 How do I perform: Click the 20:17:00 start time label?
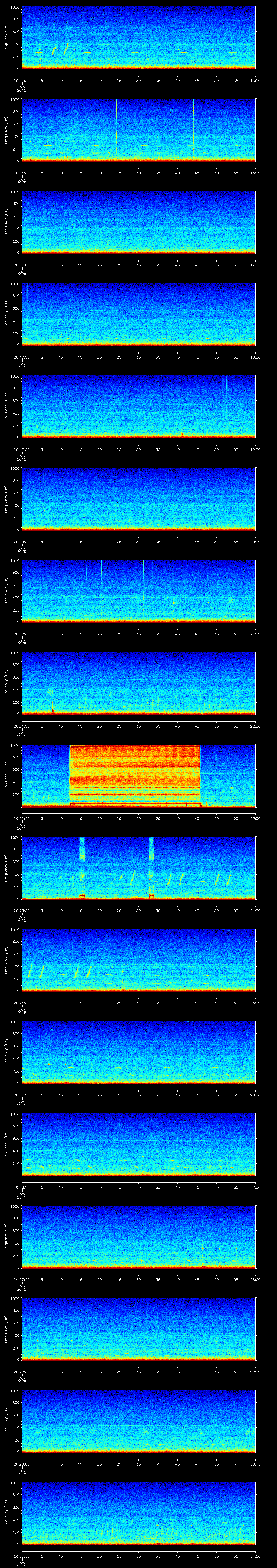pyautogui.click(x=21, y=357)
